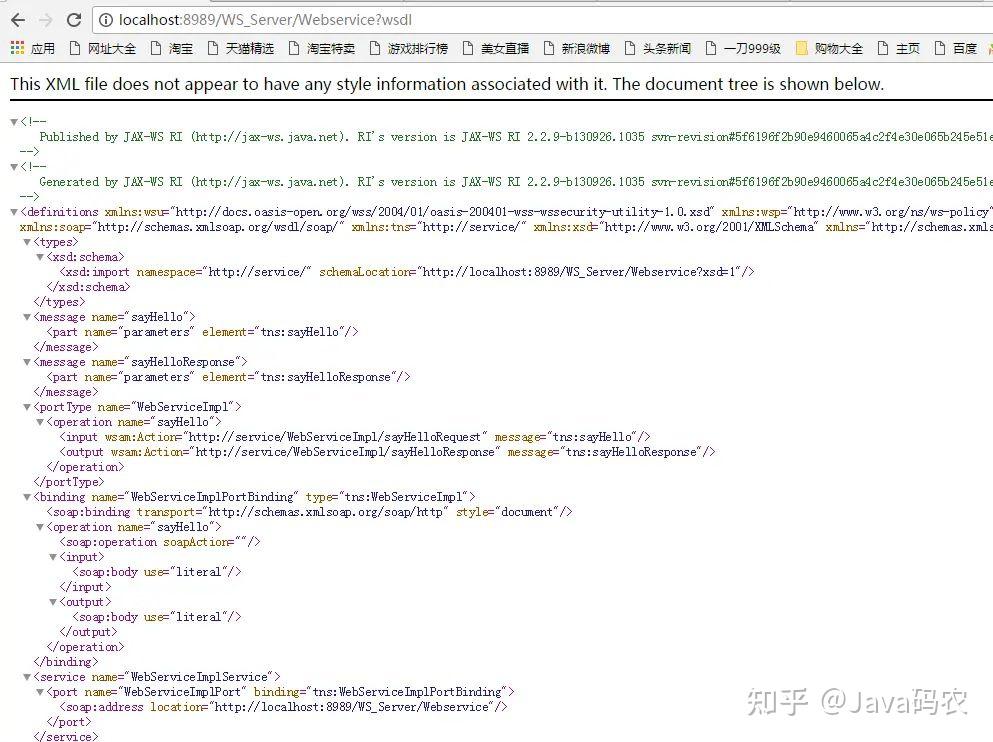Open the 新浪微博 bookmark favicon

(547, 47)
